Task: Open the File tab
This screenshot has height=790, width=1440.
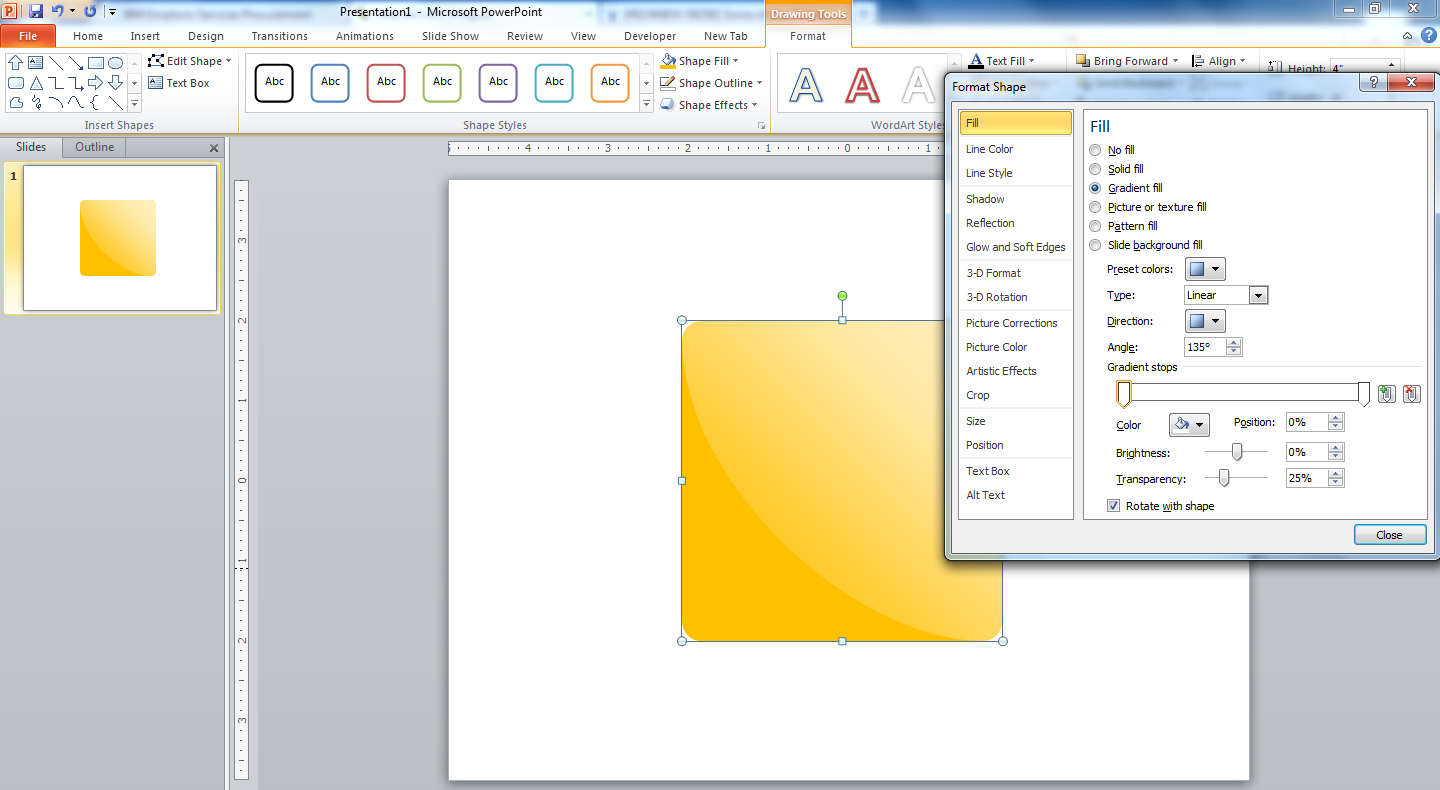Action: pos(28,36)
